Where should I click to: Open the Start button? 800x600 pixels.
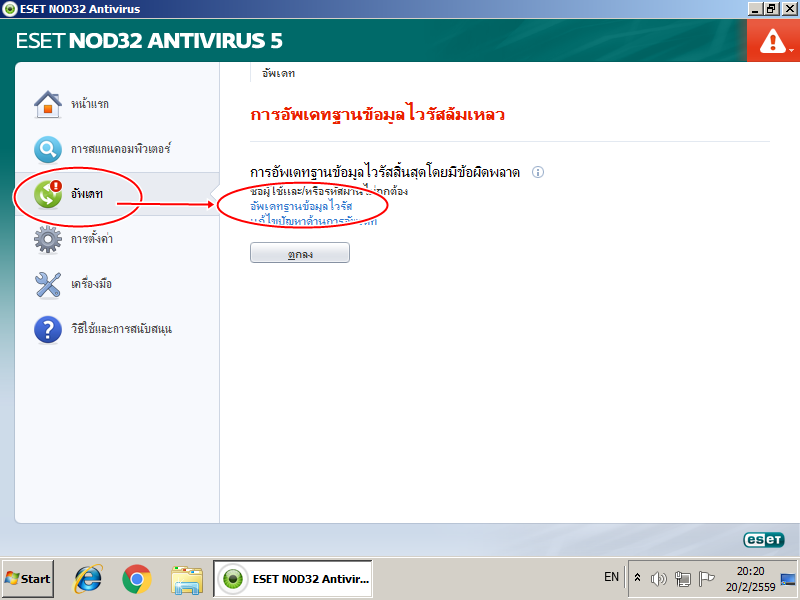(28, 579)
